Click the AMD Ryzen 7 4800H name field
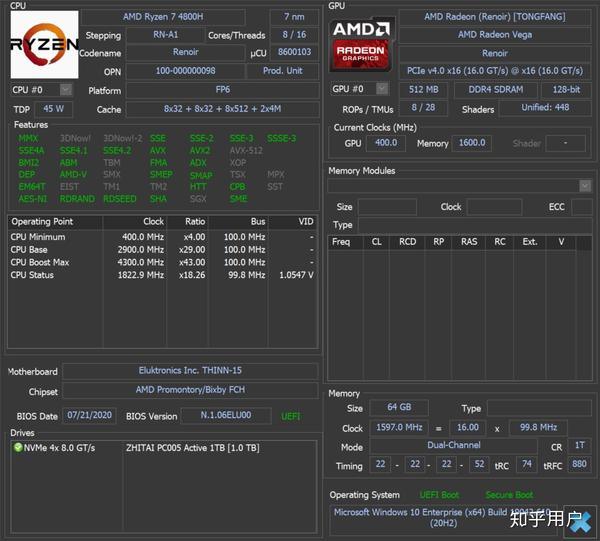Viewport: 600px width, 541px height. [163, 17]
